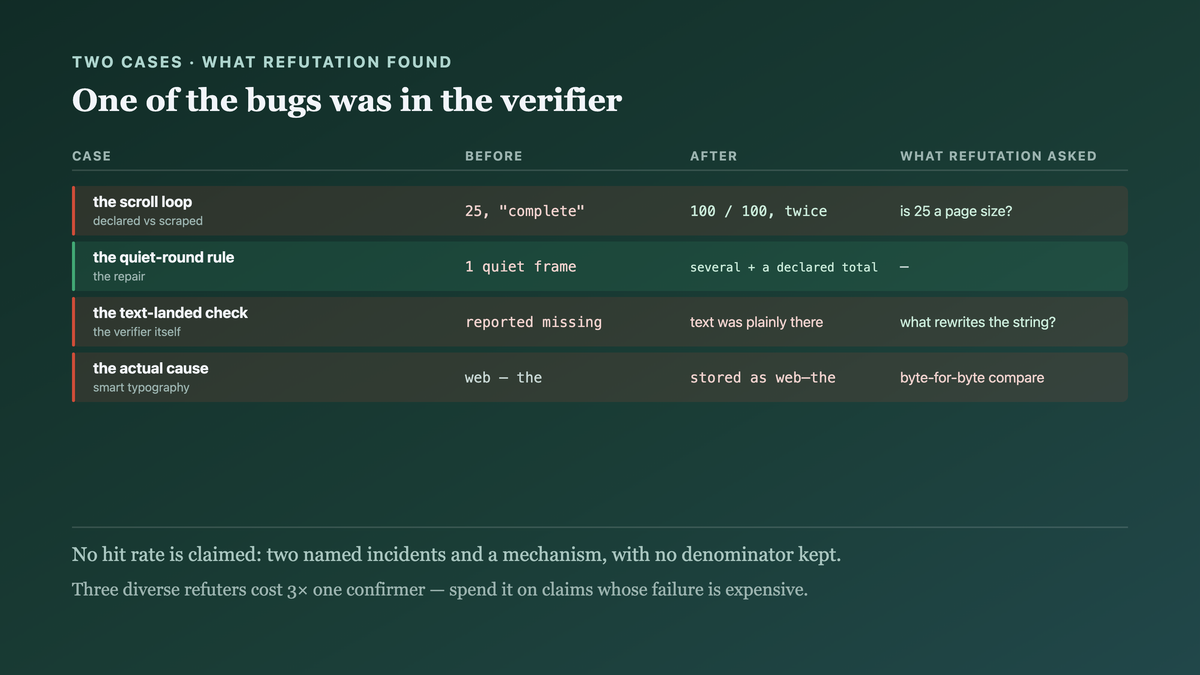Click the cell 'web — the'
Screen dimensions: 1200x675
click(x=503, y=378)
